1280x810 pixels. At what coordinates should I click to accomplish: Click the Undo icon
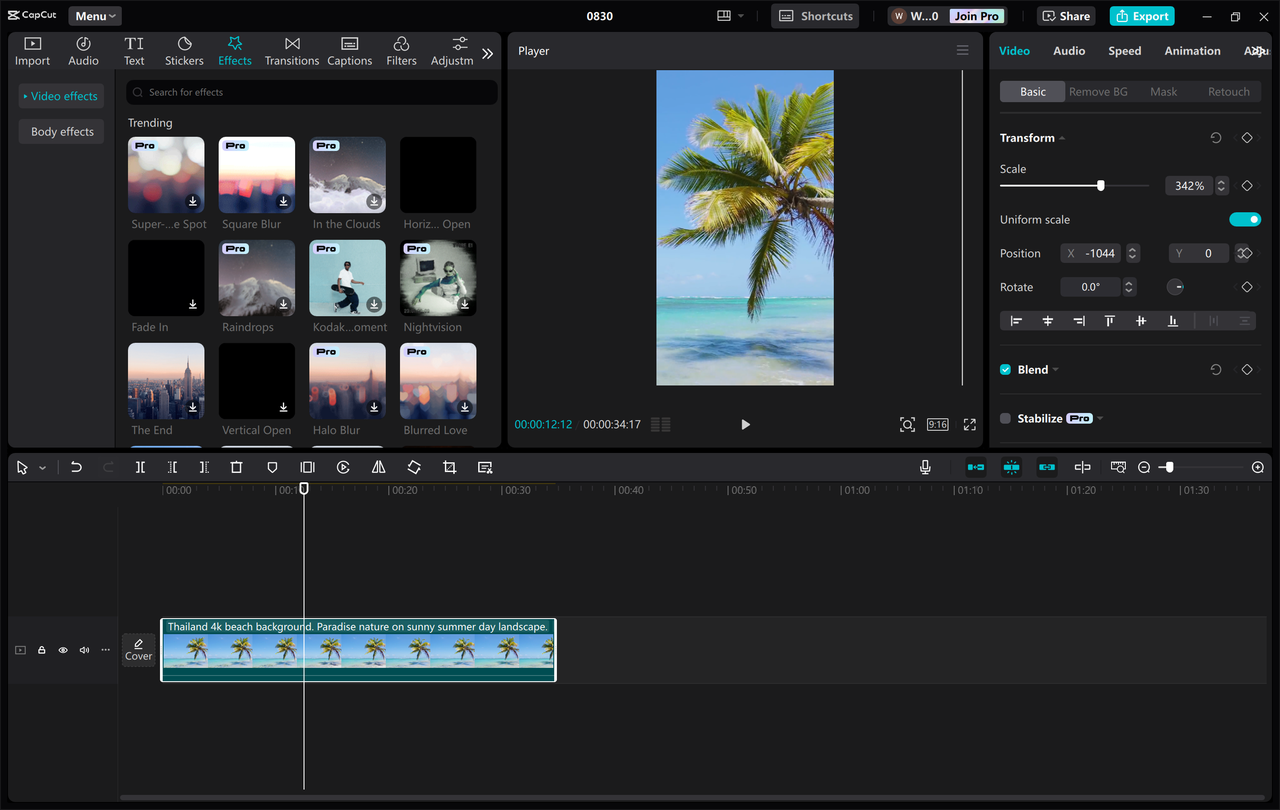click(76, 467)
